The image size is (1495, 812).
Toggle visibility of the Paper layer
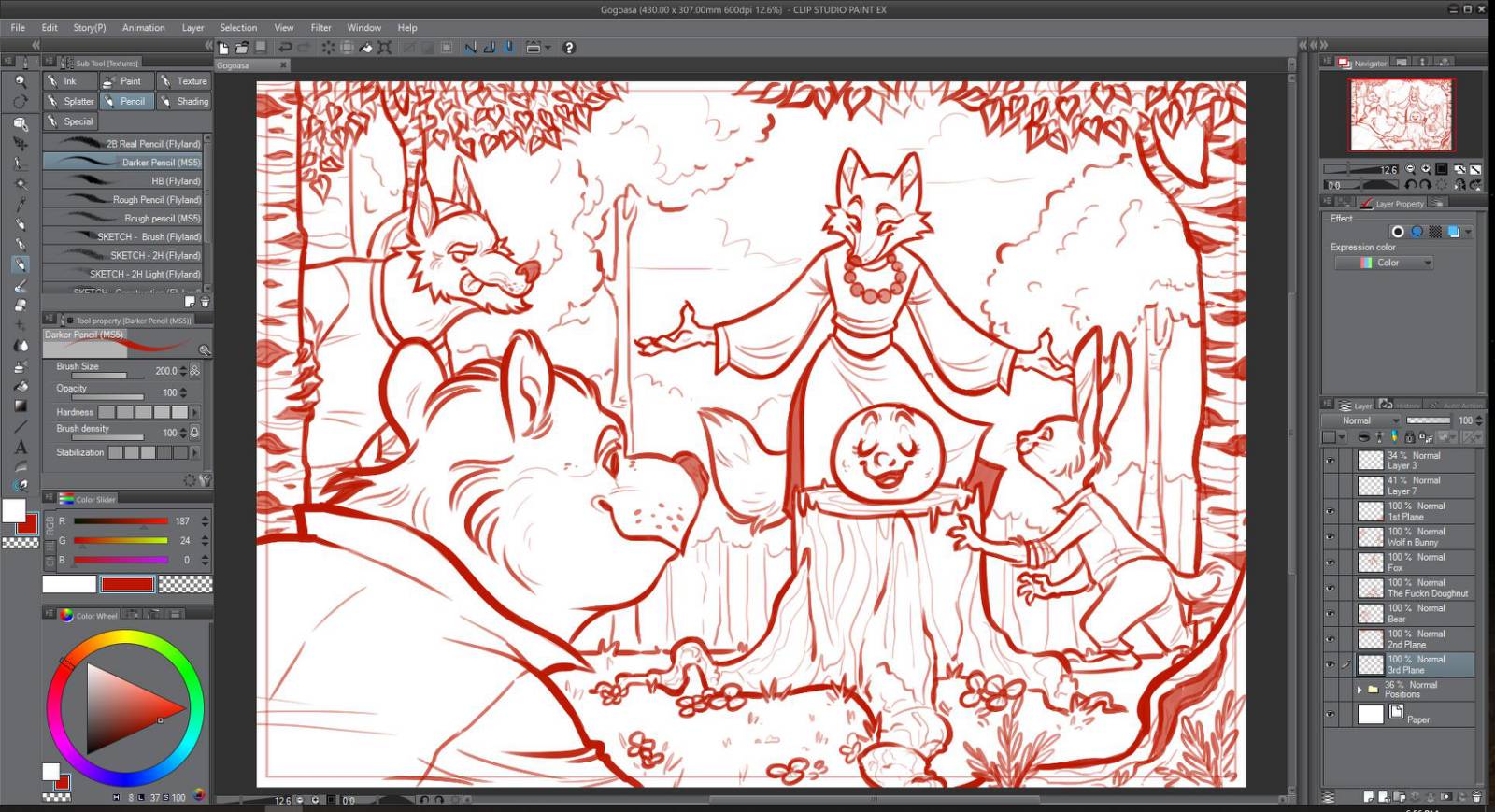tap(1331, 715)
